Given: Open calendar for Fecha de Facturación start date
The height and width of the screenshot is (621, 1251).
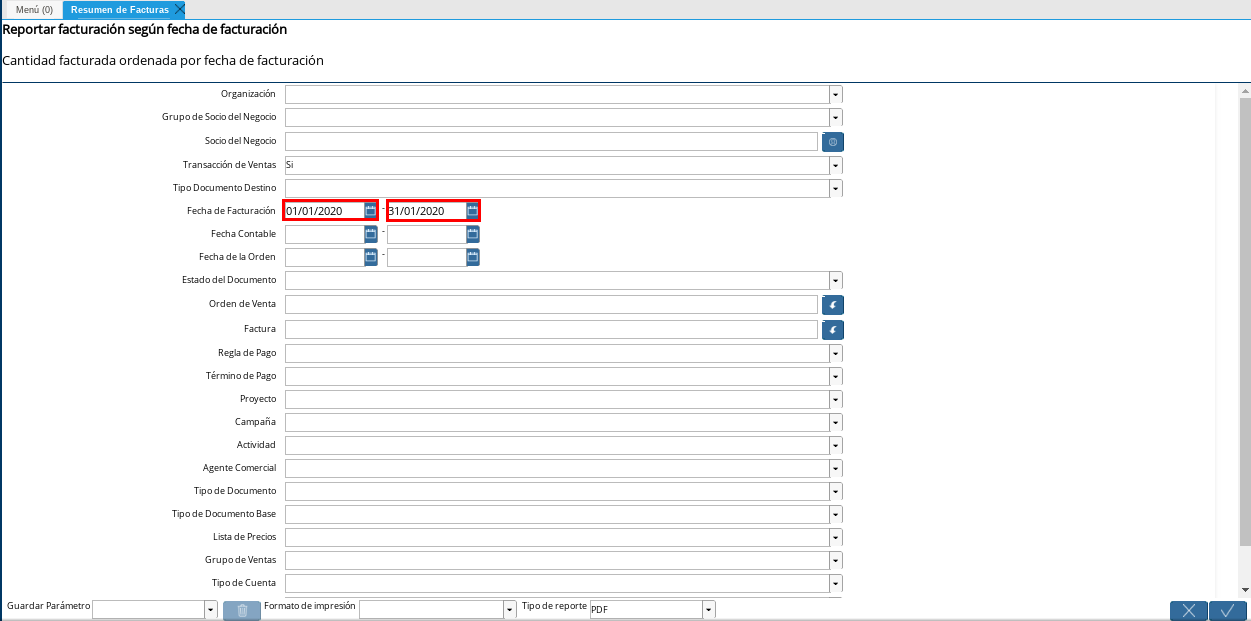Looking at the screenshot, I should 370,211.
